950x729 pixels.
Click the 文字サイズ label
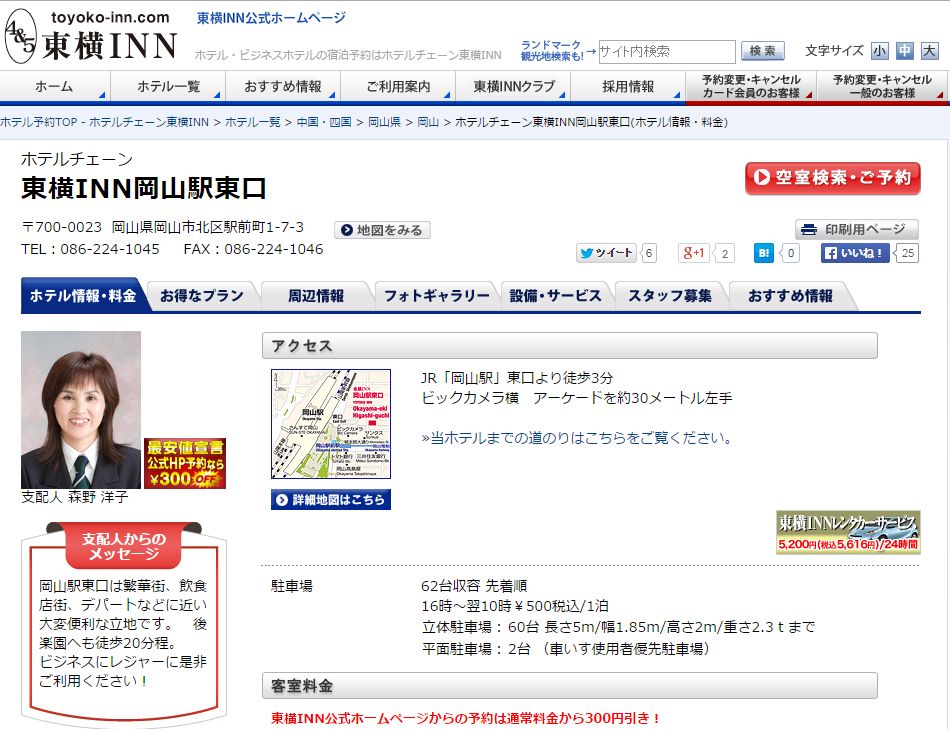[x=834, y=51]
